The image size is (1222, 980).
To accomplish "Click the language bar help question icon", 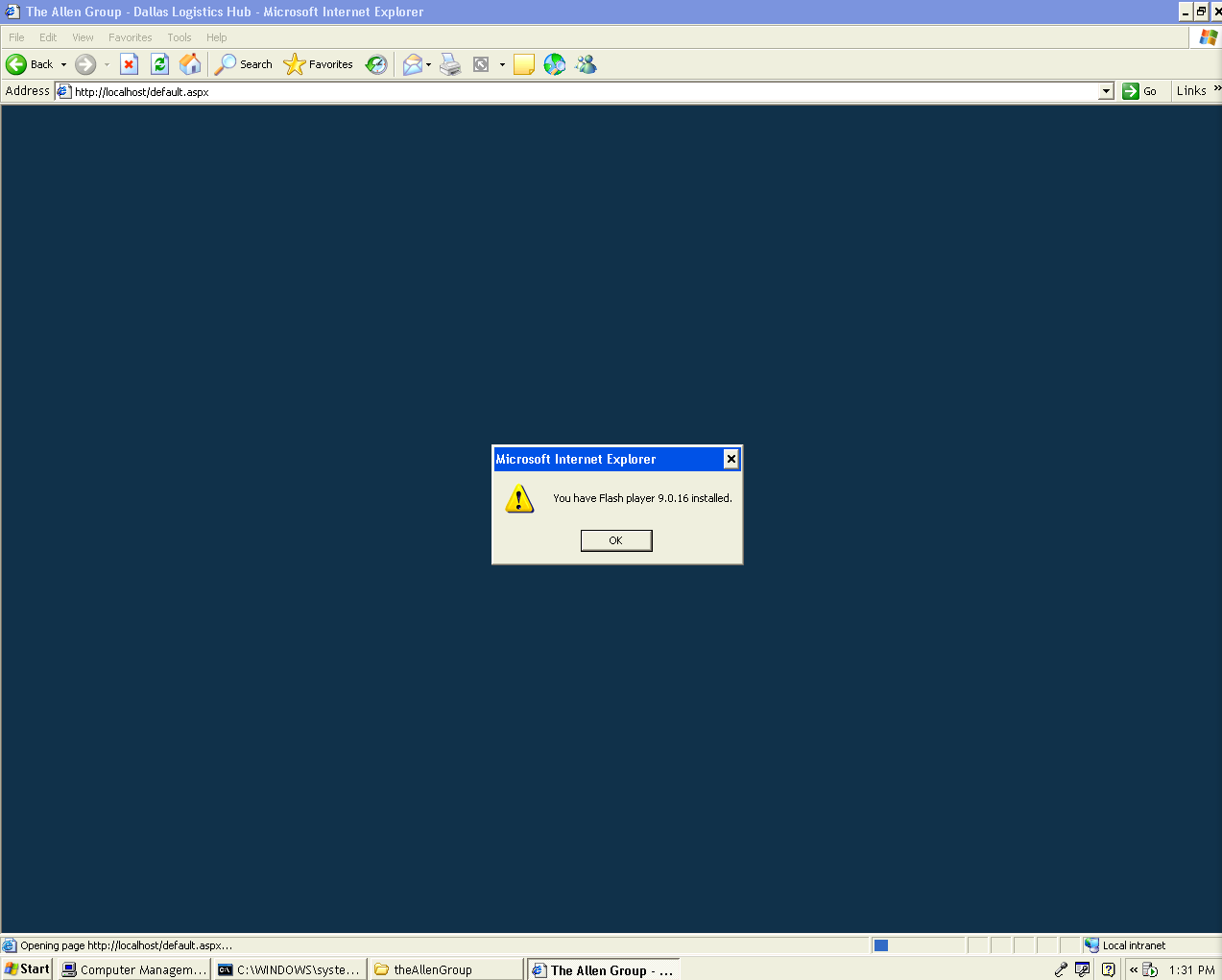I will pyautogui.click(x=1108, y=969).
